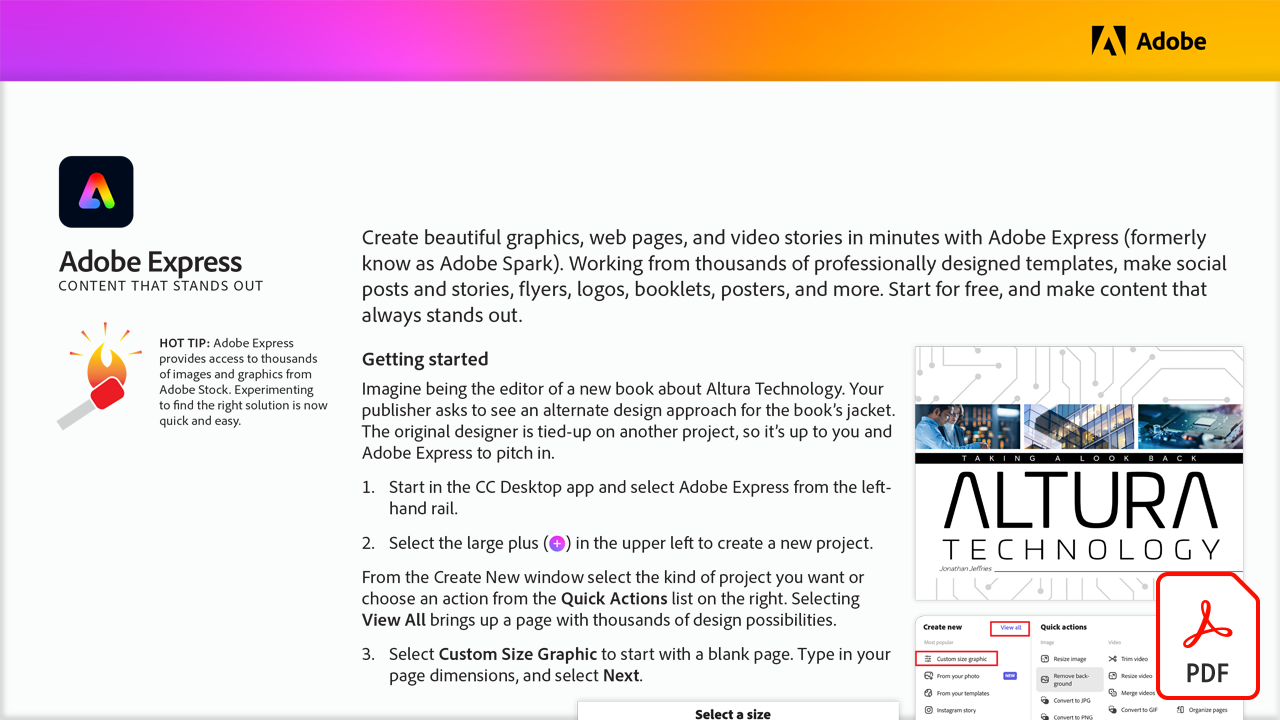Click the From your photo icon

tap(928, 676)
